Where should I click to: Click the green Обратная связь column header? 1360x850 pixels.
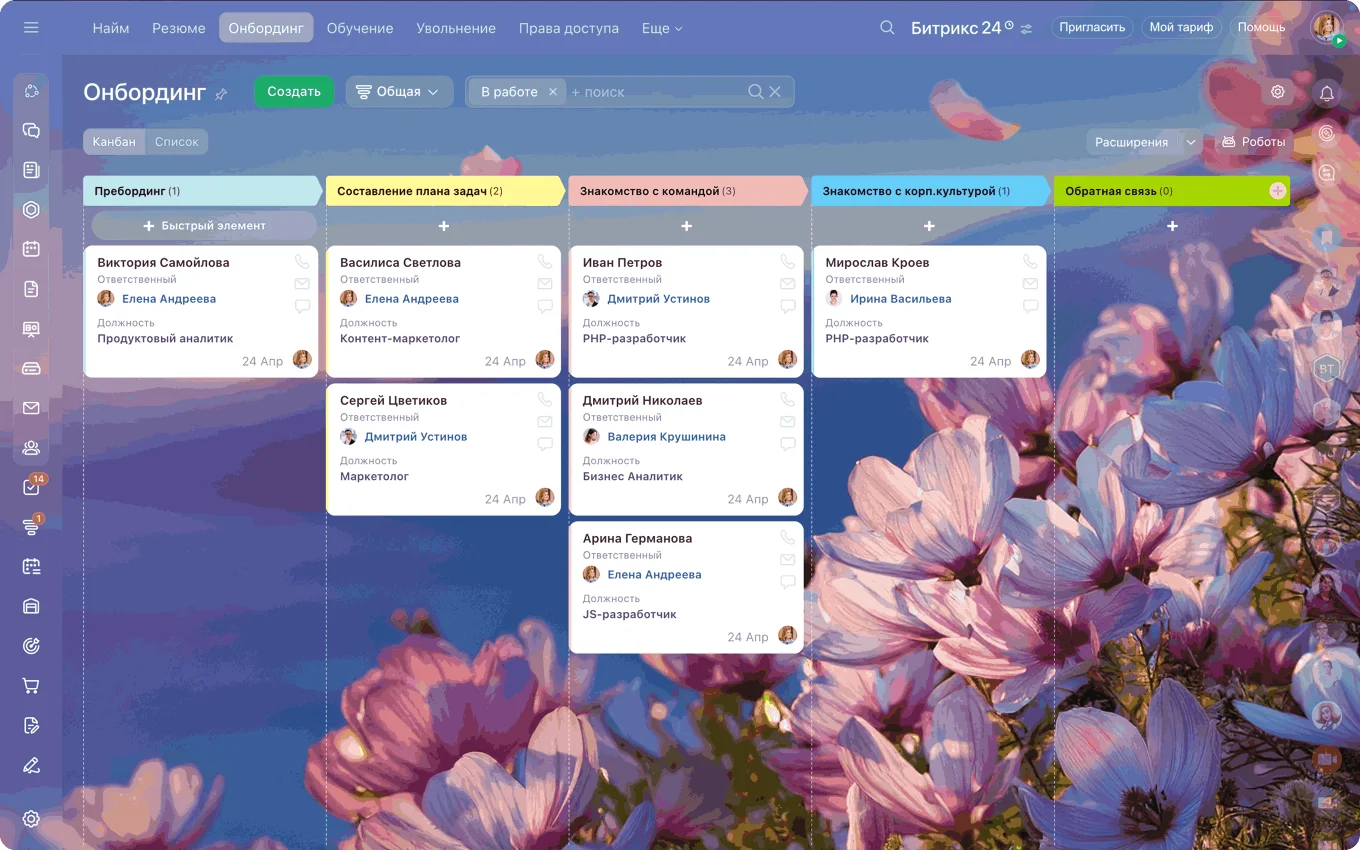click(x=1160, y=191)
